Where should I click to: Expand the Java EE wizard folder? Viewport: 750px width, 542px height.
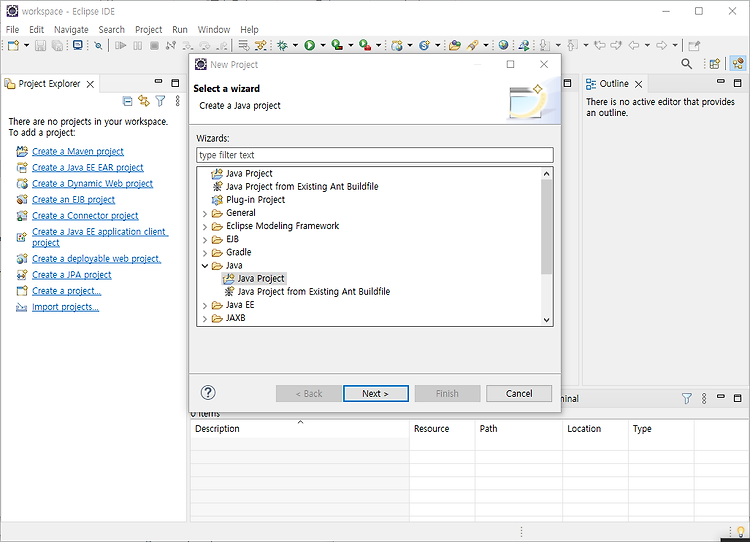pyautogui.click(x=205, y=305)
